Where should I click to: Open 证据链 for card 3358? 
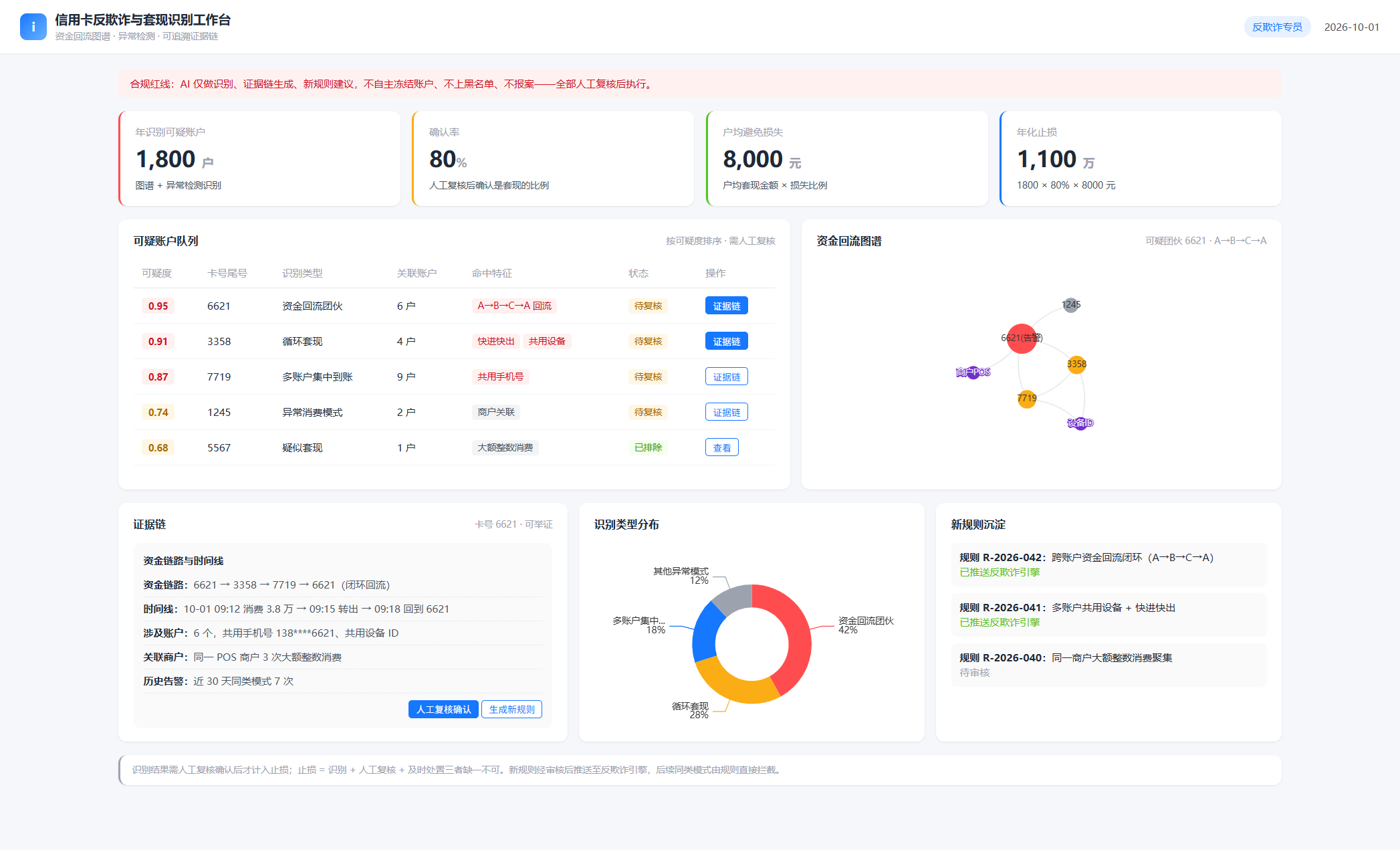tap(726, 341)
